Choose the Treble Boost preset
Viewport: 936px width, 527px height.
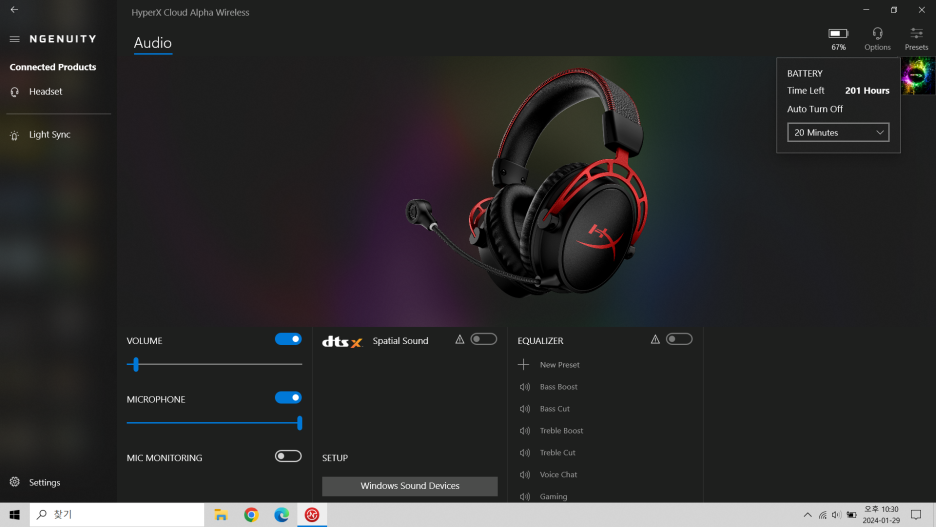(x=561, y=431)
